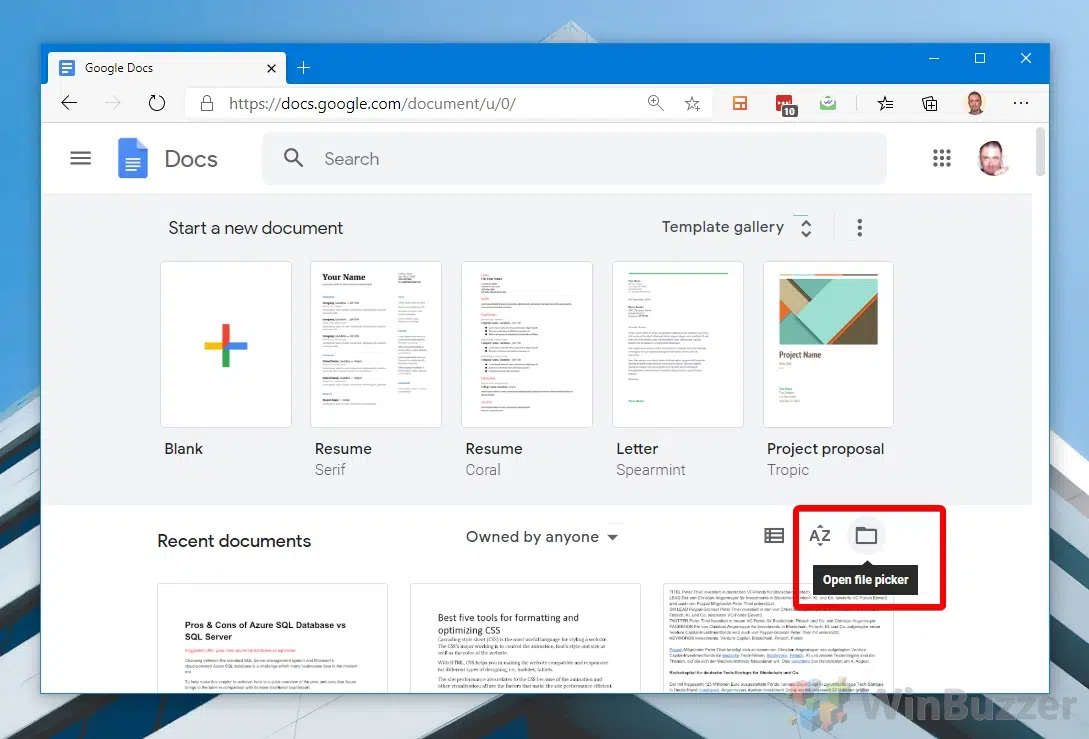This screenshot has height=739, width=1089.
Task: Open the Pros & Cons of Azure SQL document
Action: pyautogui.click(x=272, y=638)
